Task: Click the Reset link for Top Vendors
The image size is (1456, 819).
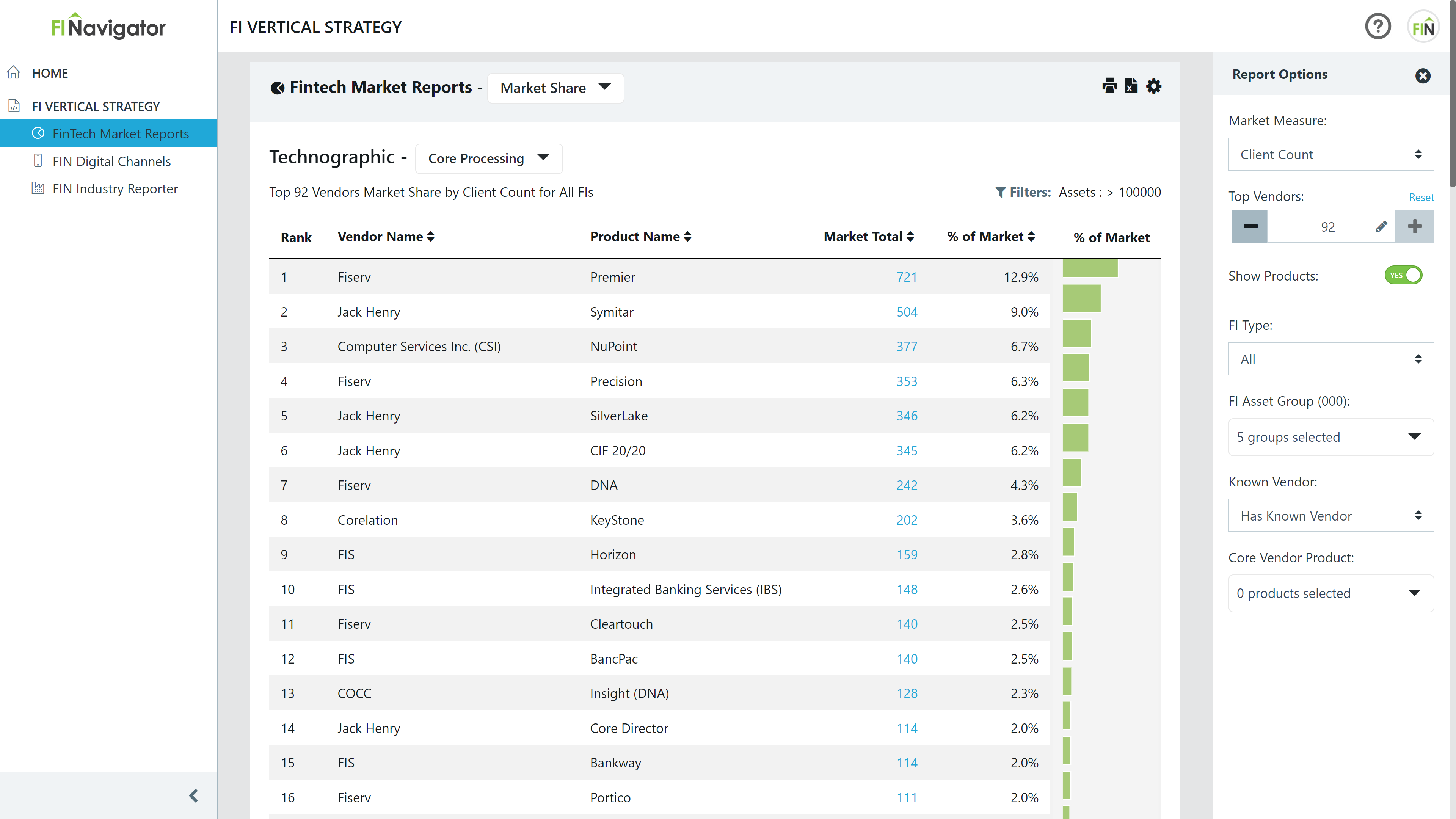Action: [1421, 197]
